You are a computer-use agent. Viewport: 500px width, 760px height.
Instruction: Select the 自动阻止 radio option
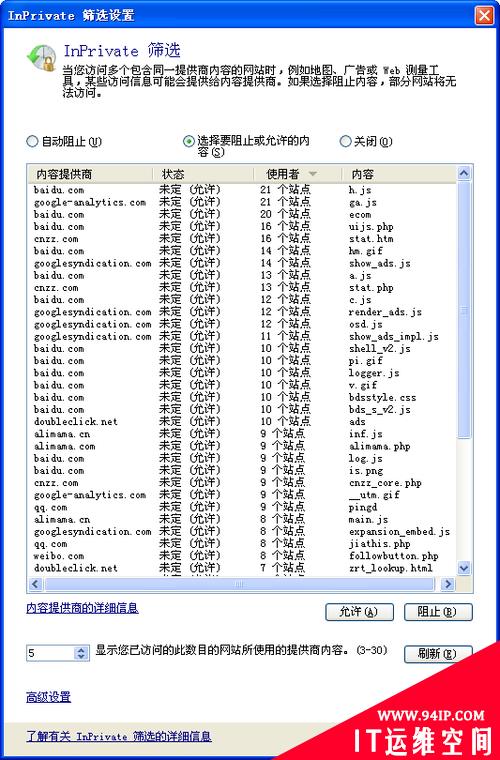point(32,142)
